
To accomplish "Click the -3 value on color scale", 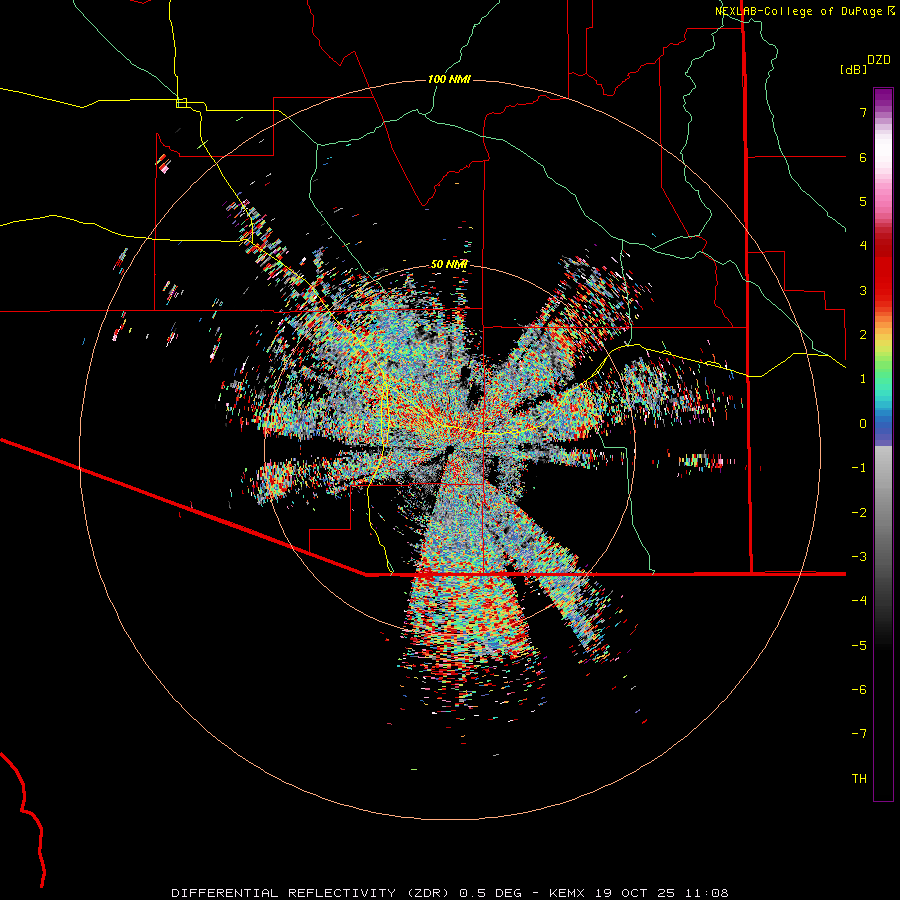I will coord(859,557).
